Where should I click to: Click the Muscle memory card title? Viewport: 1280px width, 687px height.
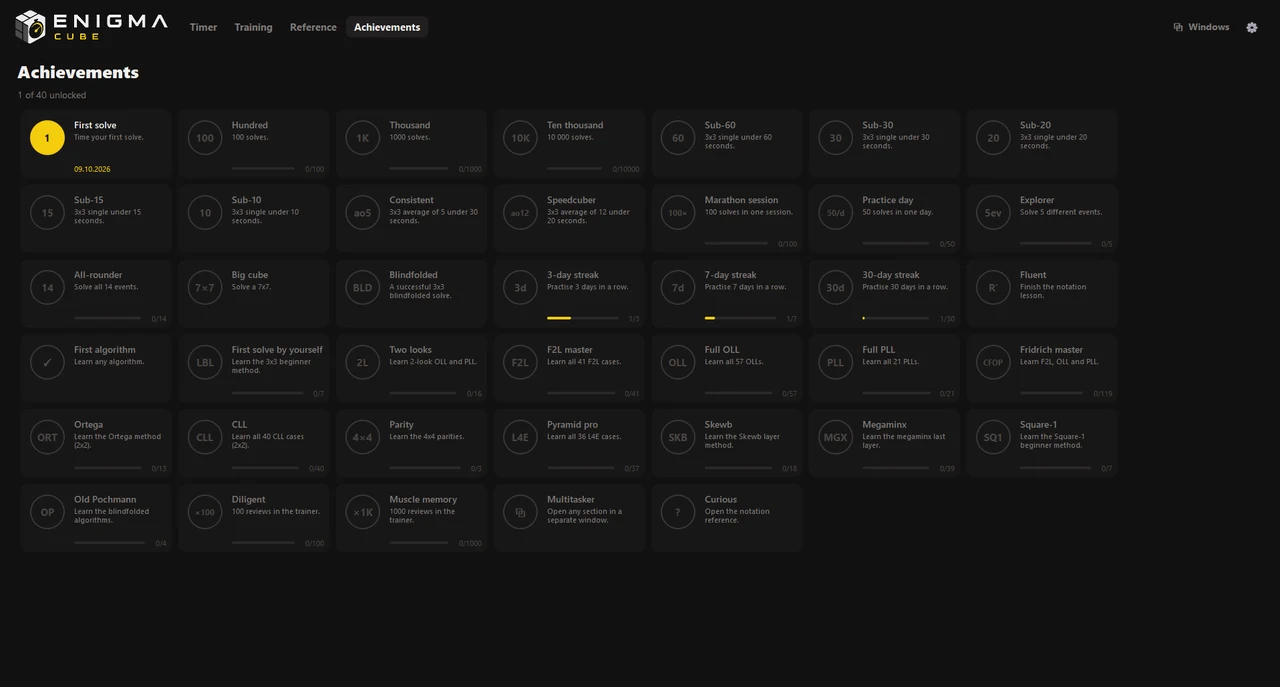pyautogui.click(x=423, y=500)
